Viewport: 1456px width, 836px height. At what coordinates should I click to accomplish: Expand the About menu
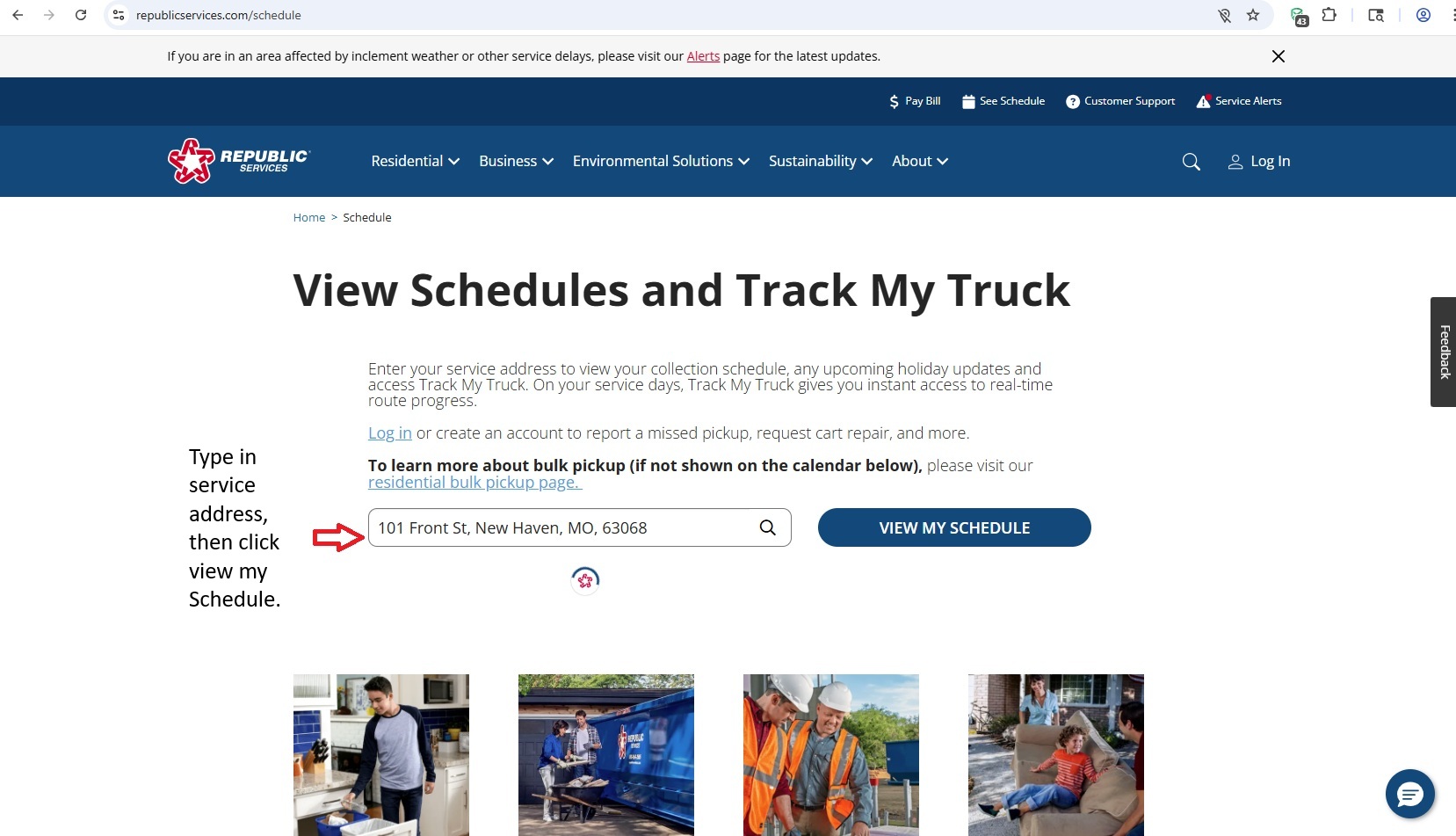pyautogui.click(x=920, y=161)
